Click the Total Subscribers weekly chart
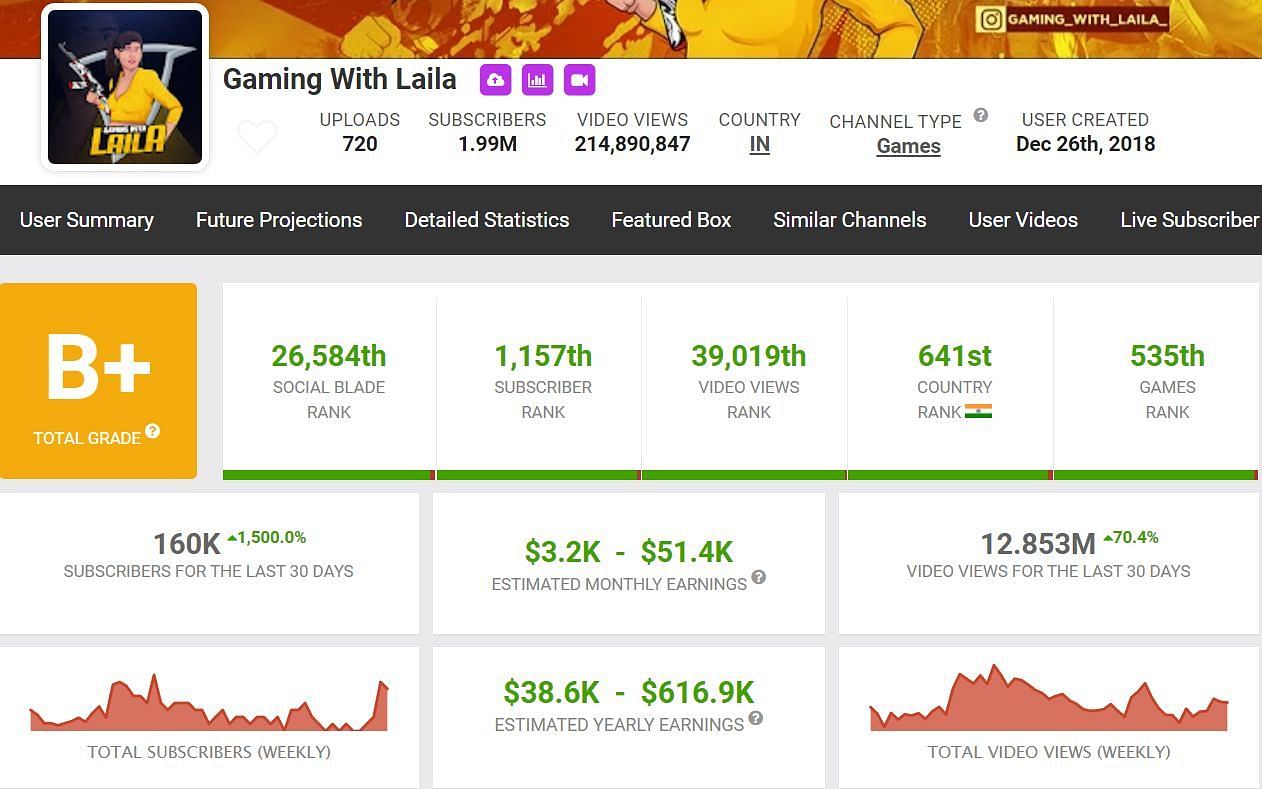Image resolution: width=1262 pixels, height=789 pixels. click(x=209, y=705)
